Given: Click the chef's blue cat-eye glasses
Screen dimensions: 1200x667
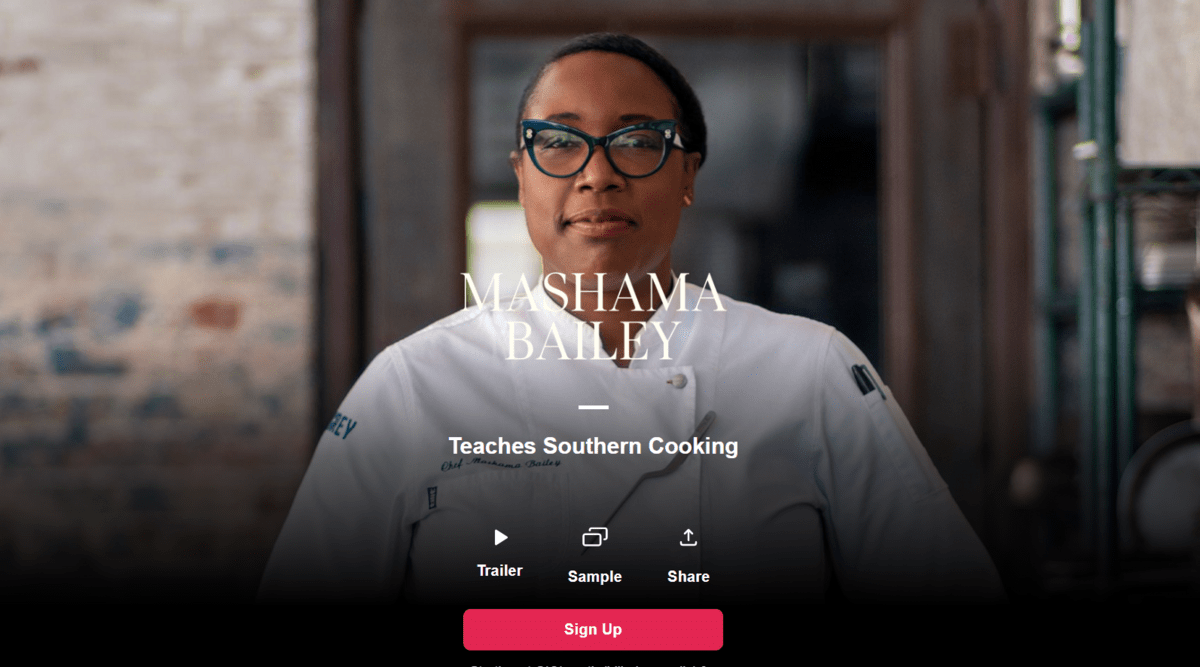Looking at the screenshot, I should point(600,148).
